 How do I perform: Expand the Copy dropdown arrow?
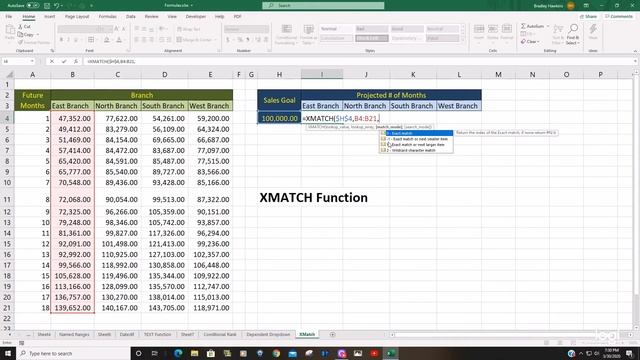(38, 35)
